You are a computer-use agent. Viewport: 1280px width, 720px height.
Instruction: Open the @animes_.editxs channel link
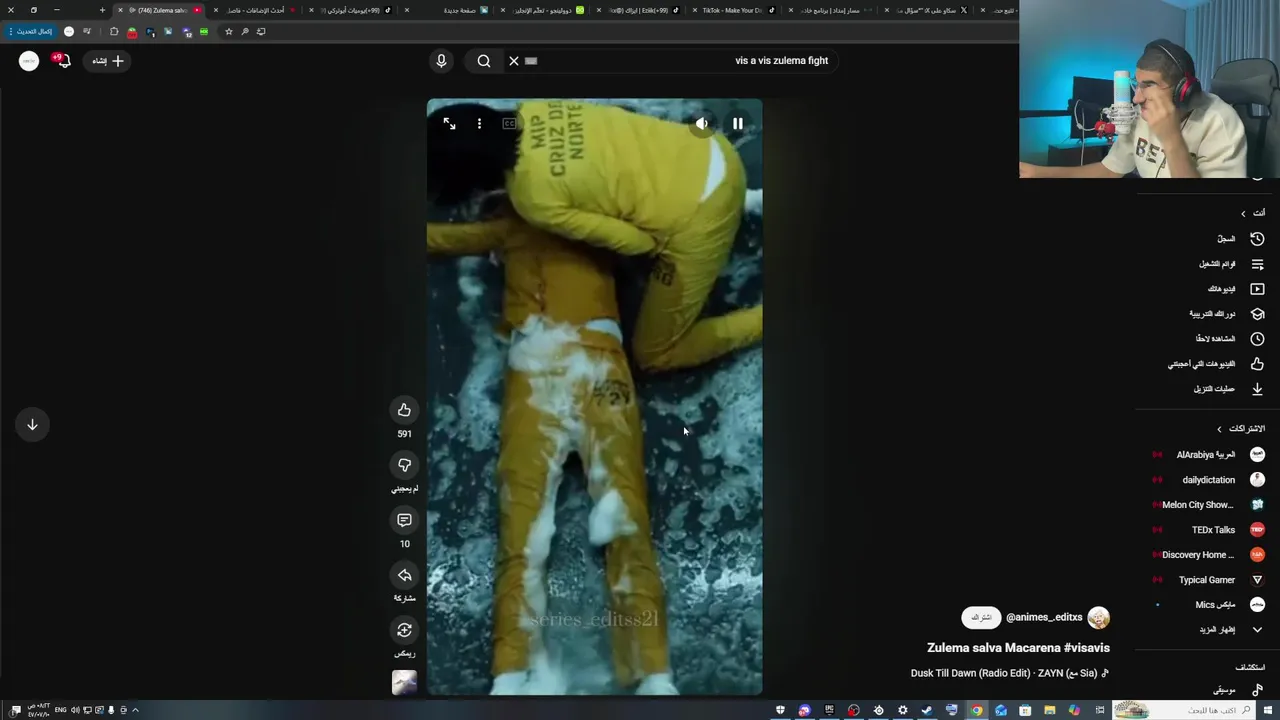pos(1044,618)
